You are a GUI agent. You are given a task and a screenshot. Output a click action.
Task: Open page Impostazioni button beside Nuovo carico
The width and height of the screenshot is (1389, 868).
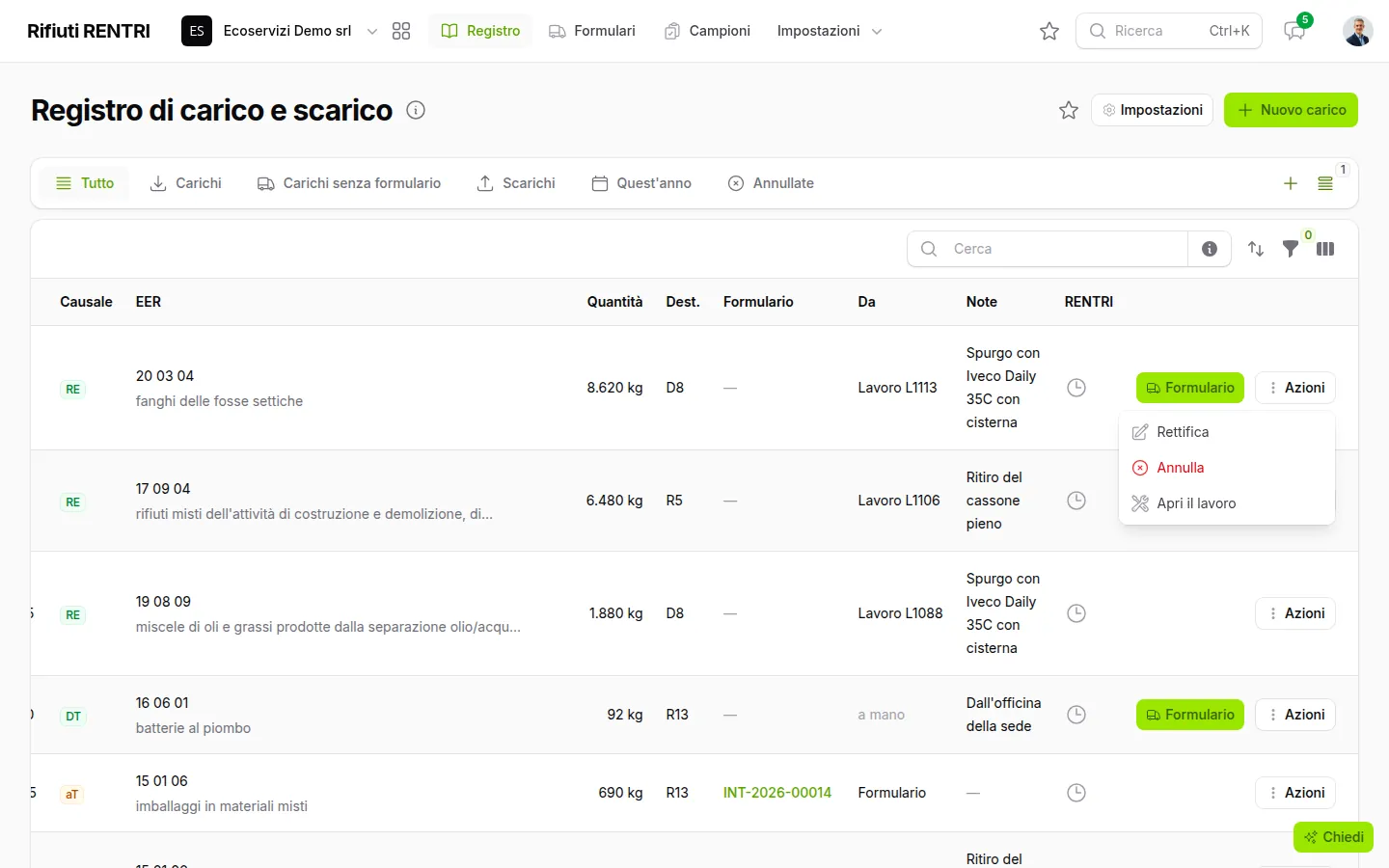(1153, 110)
